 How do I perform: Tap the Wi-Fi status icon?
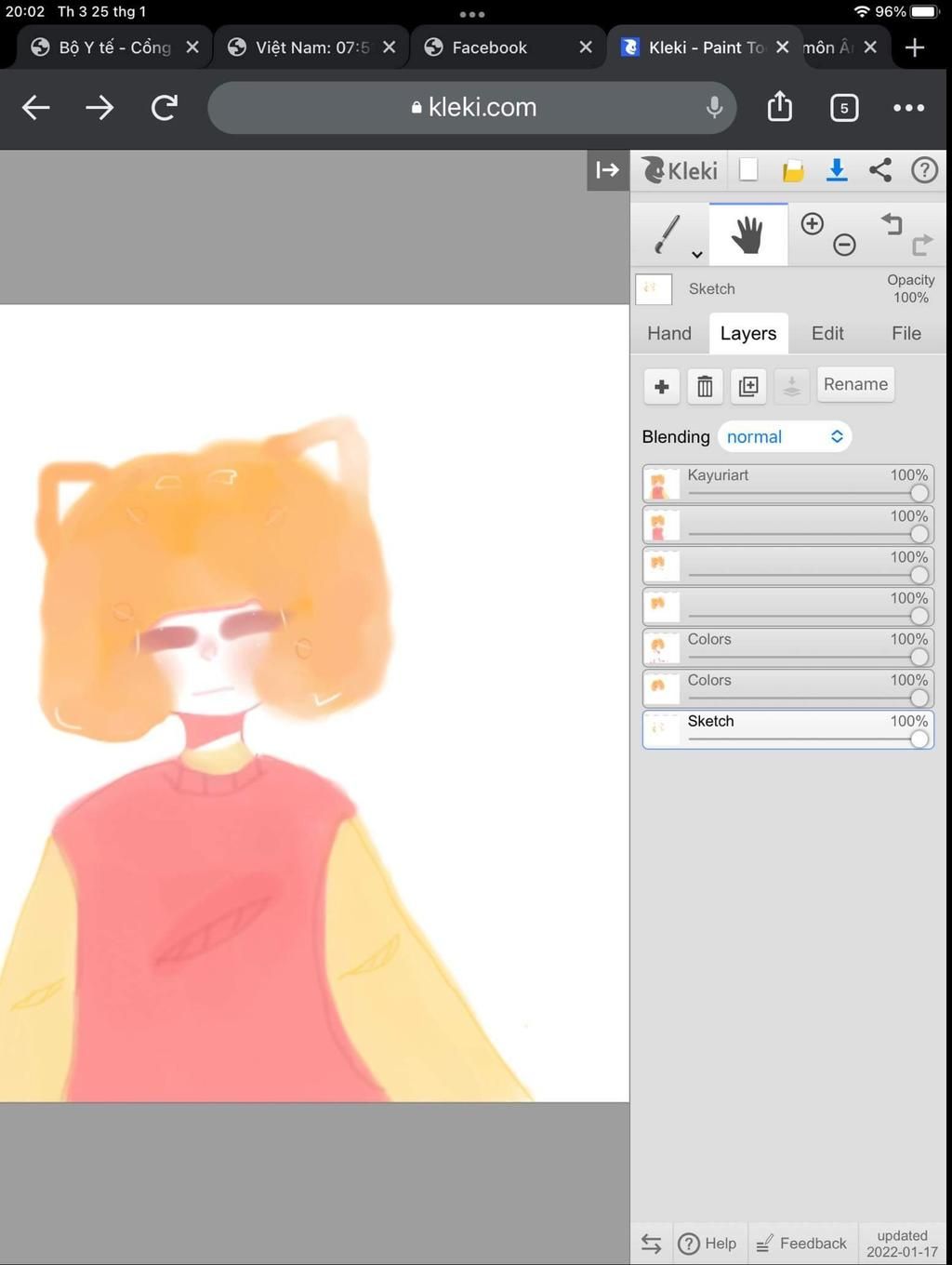862,12
